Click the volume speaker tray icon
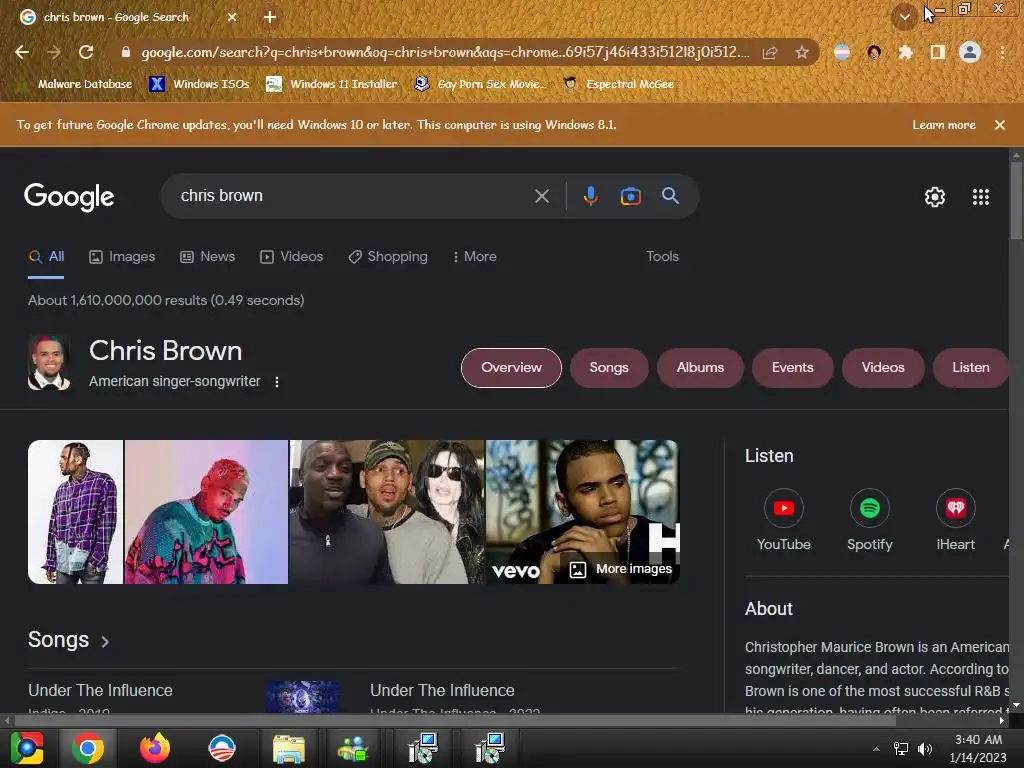 [x=925, y=749]
